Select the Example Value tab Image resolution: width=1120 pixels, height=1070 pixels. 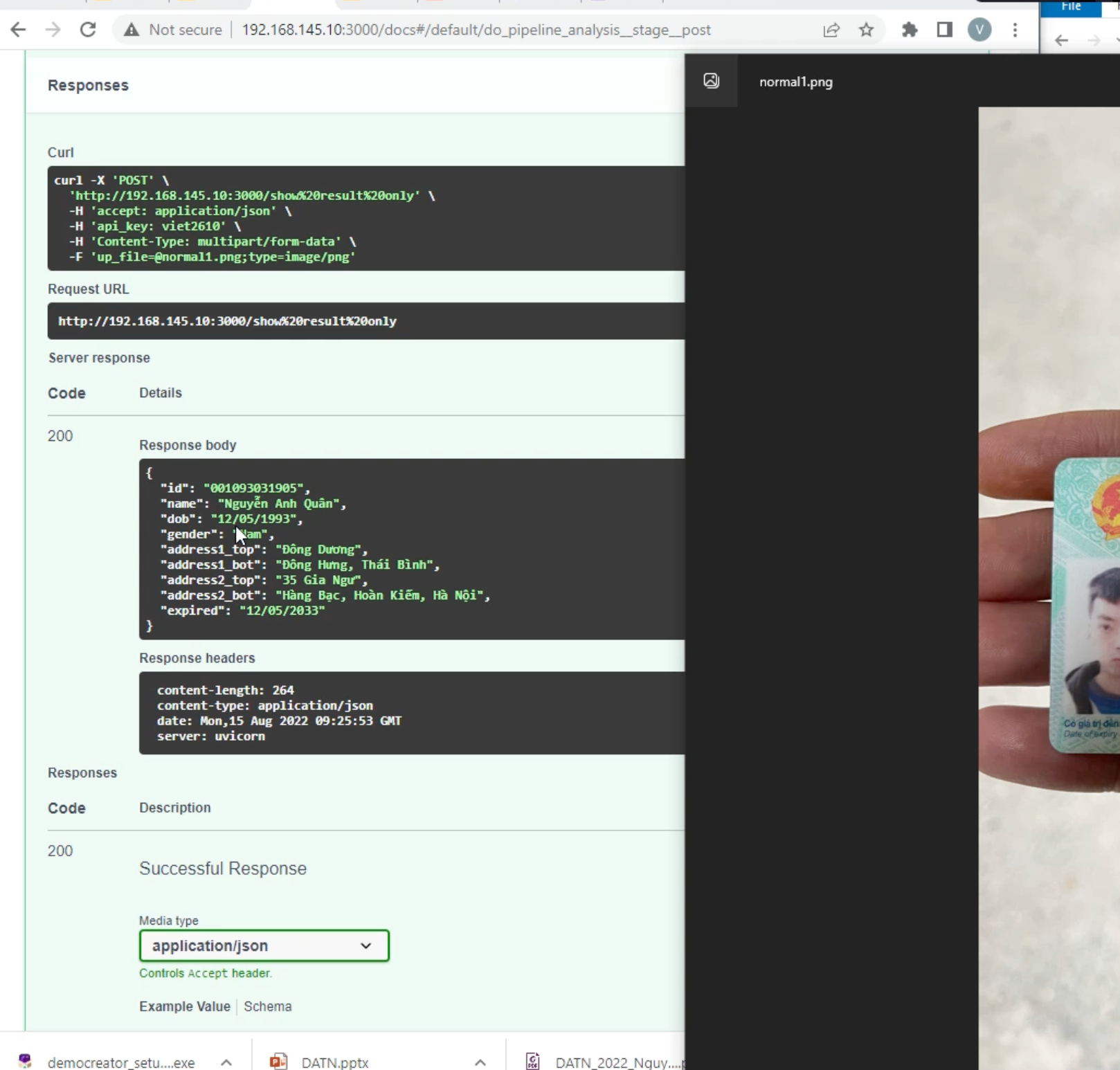(185, 1006)
